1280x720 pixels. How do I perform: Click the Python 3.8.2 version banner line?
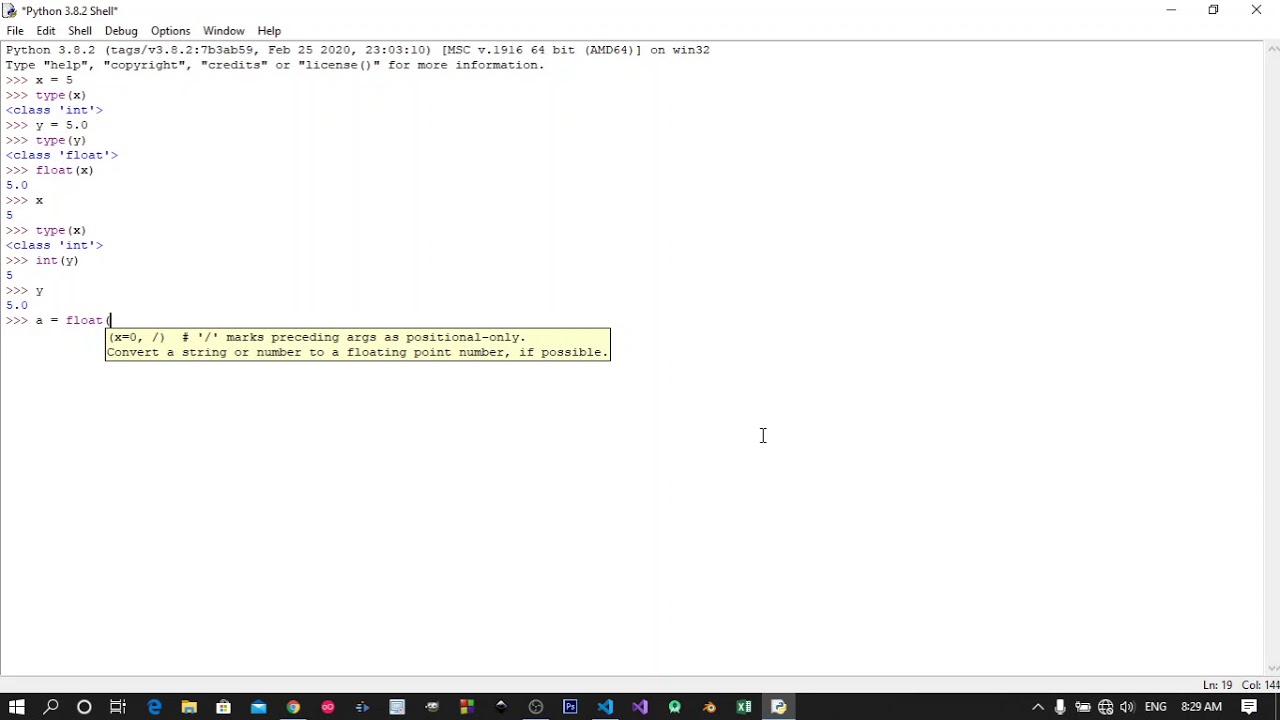coord(357,50)
